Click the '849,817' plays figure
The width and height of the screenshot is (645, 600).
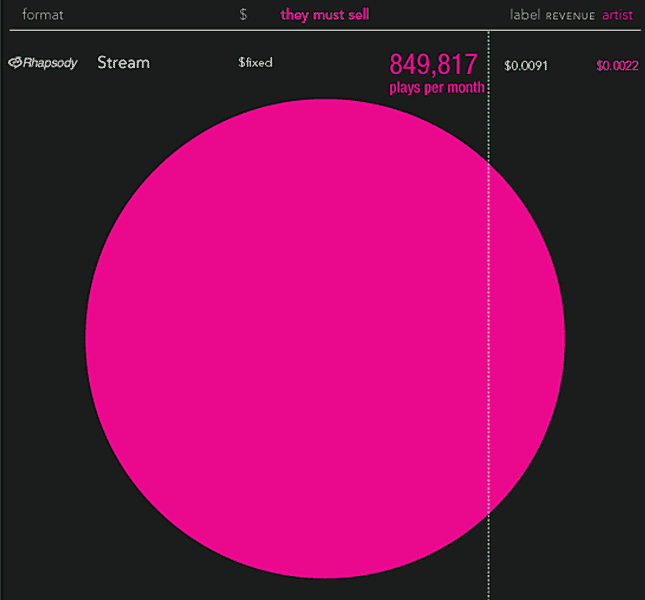click(x=433, y=65)
